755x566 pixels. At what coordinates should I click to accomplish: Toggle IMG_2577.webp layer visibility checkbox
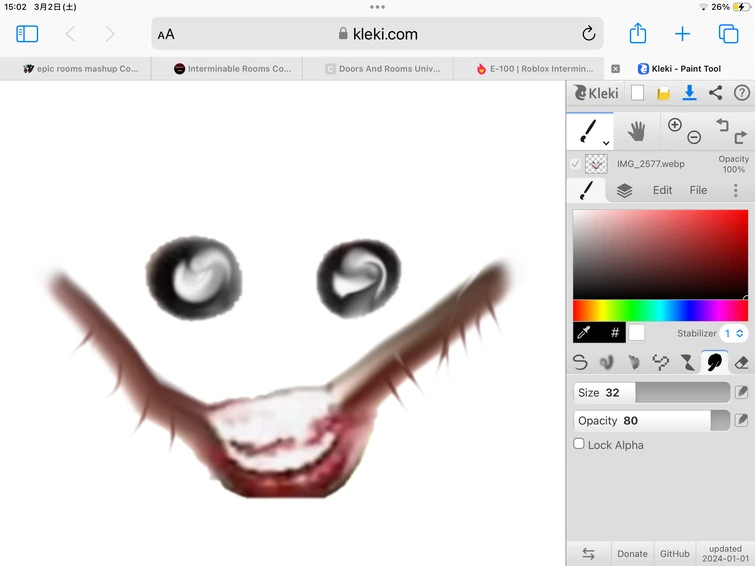tap(575, 164)
